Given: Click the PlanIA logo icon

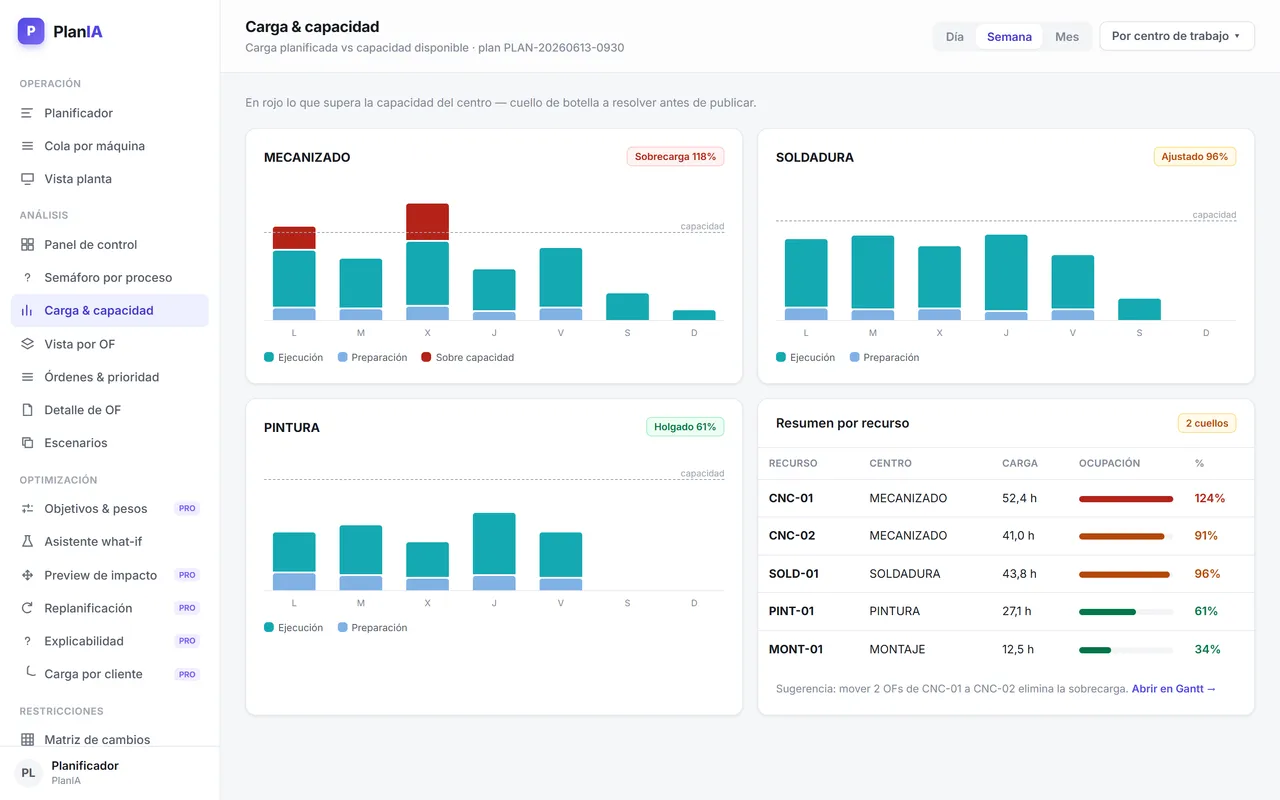Looking at the screenshot, I should [31, 31].
